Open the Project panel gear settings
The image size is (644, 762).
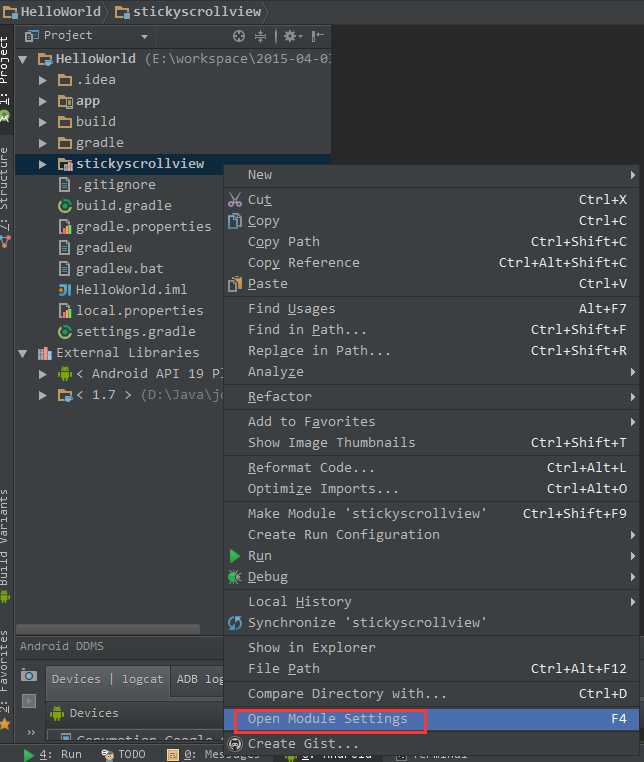click(x=290, y=36)
